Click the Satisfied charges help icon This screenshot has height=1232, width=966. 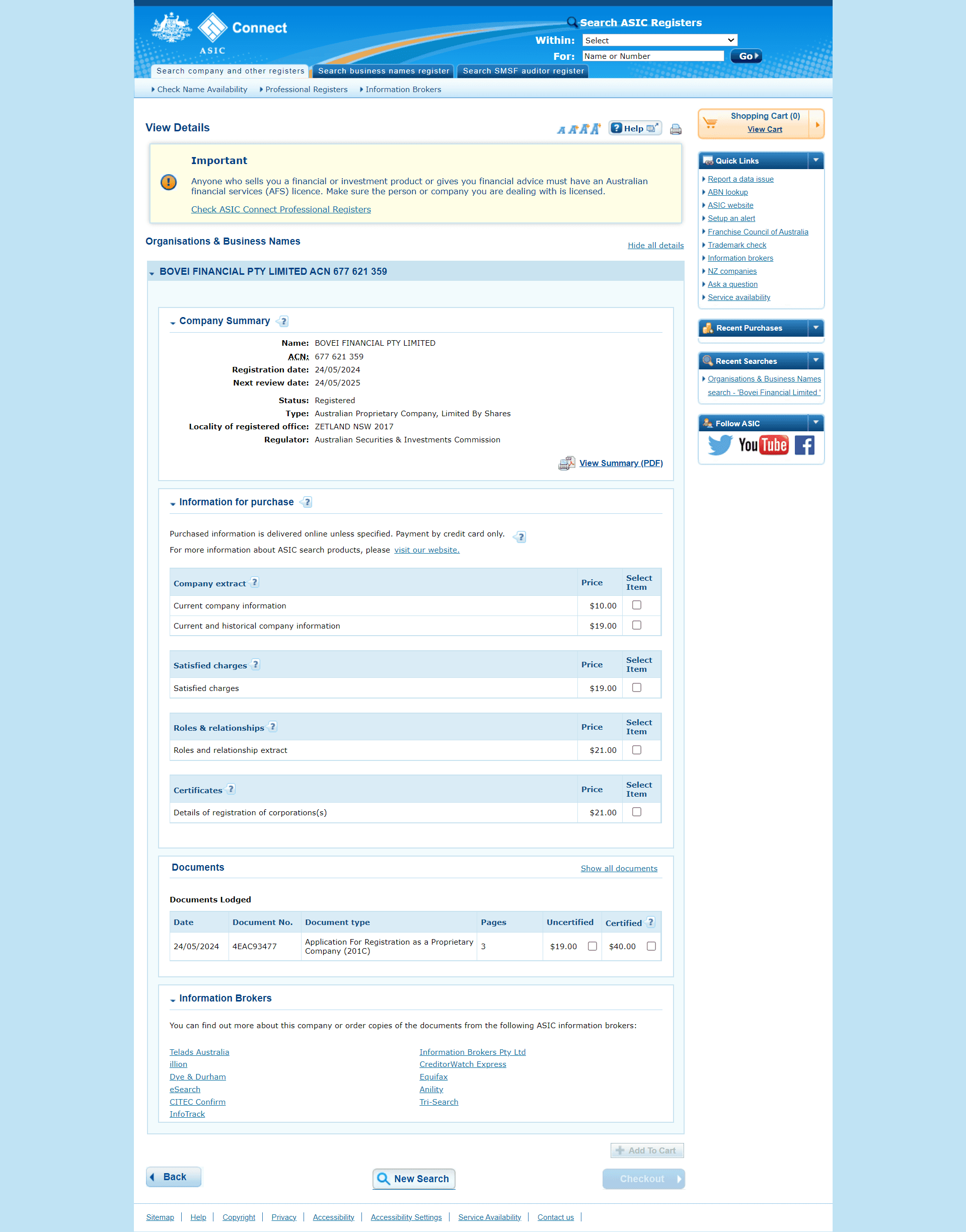pyautogui.click(x=256, y=664)
